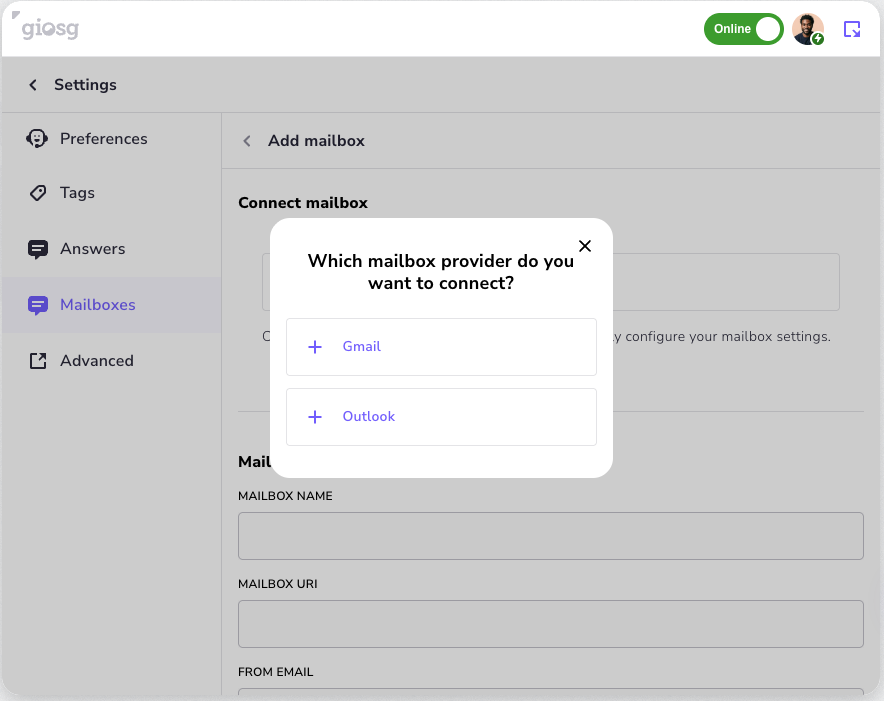The image size is (884, 701).
Task: Click the Mailboxes chat icon
Action: [x=36, y=304]
